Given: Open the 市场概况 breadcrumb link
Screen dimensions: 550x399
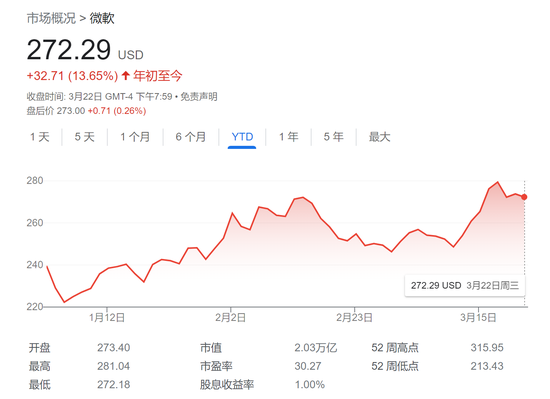Looking at the screenshot, I should pos(51,18).
